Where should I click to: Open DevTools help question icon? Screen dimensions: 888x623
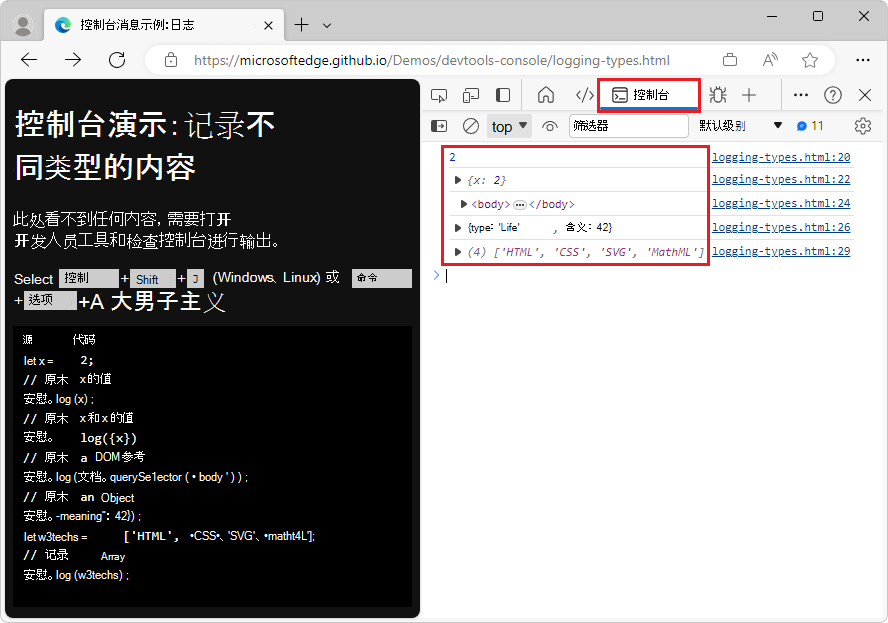[832, 95]
